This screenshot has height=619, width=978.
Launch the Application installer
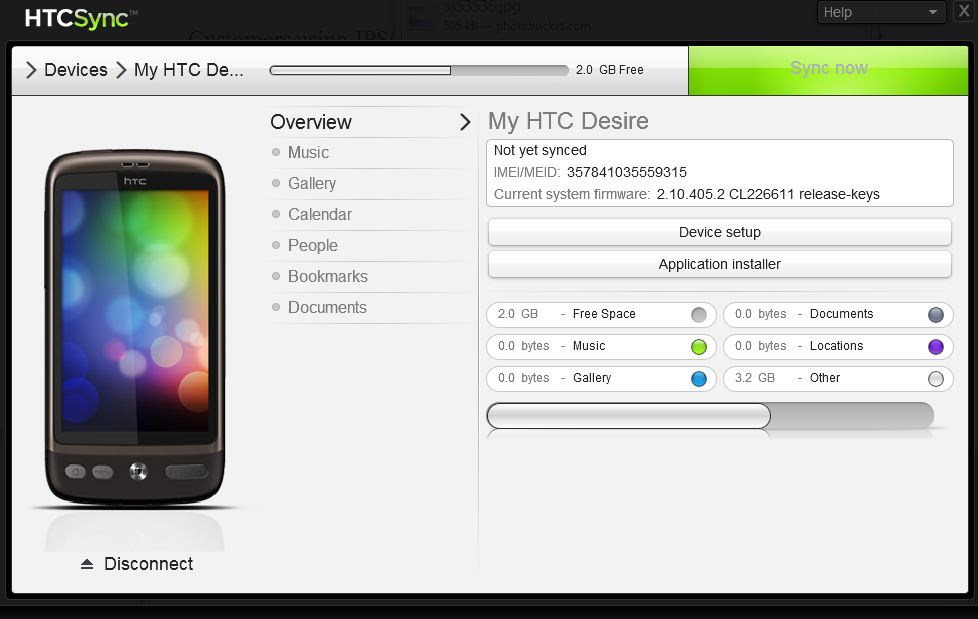tap(720, 265)
